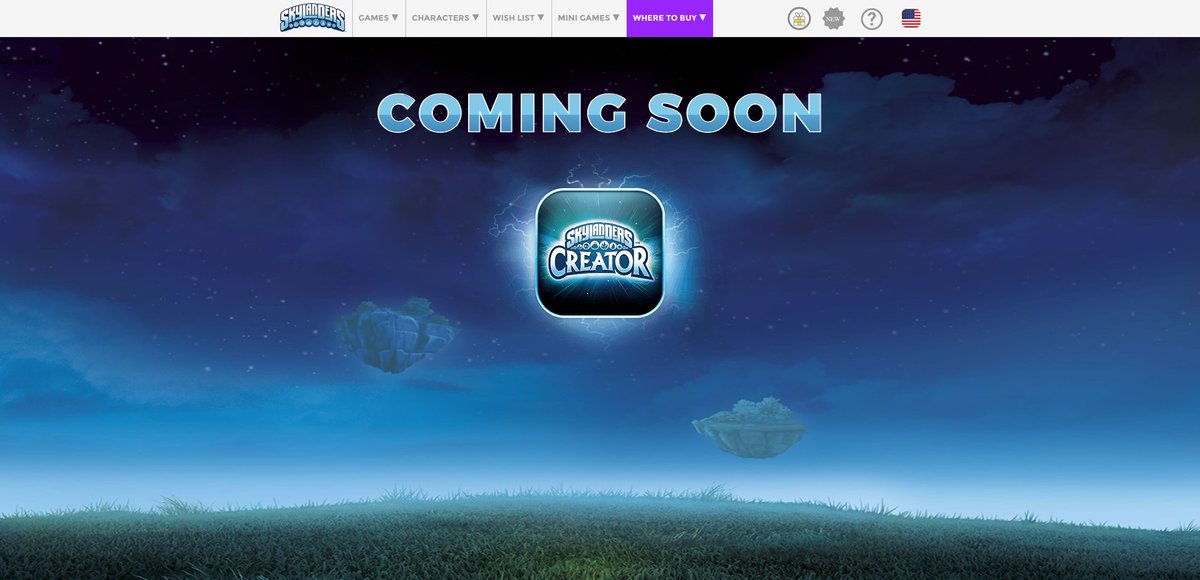The image size is (1200, 580).
Task: Click the Skylanders Creator app icon
Action: point(600,253)
